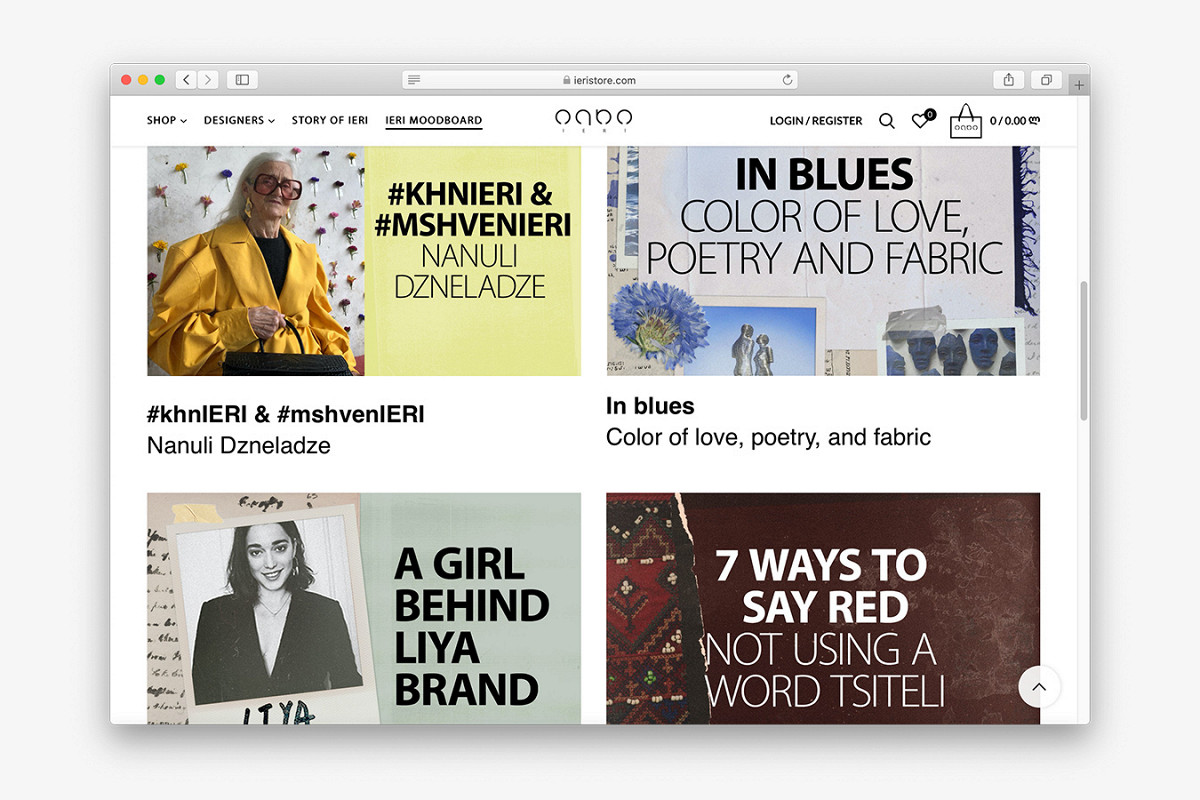Open the #khnIERI & #mshvenIERI article title
1200x800 pixels.
[285, 415]
